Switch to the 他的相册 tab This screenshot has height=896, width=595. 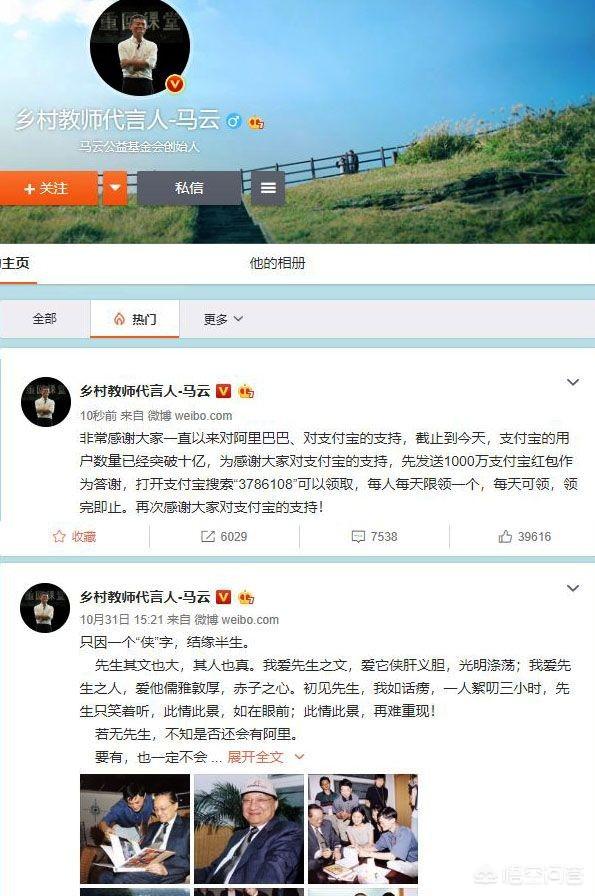click(277, 263)
